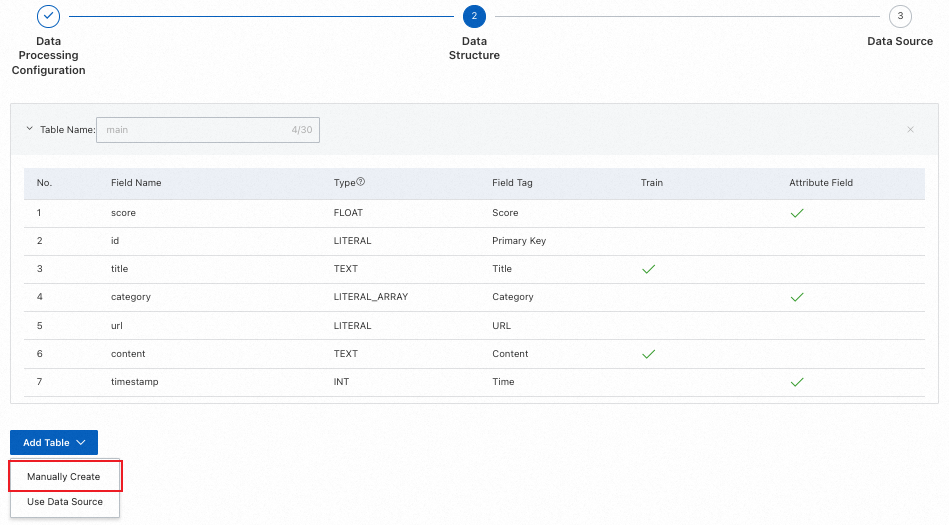Click the Train column header
The image size is (949, 525).
pyautogui.click(x=652, y=183)
